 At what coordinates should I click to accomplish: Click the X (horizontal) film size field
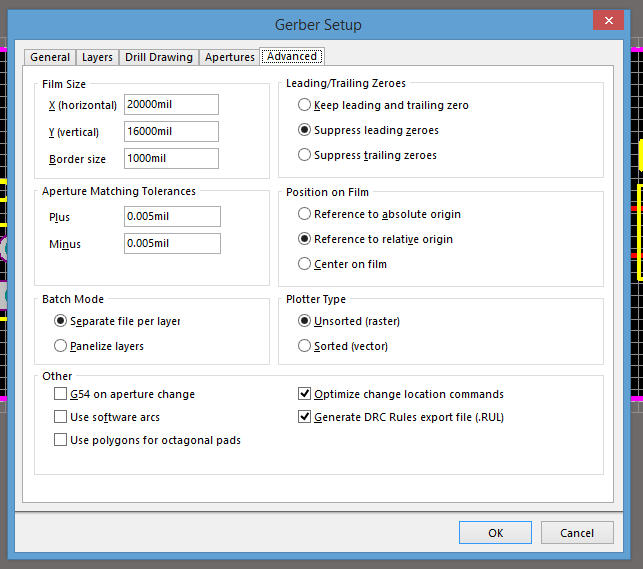point(171,105)
